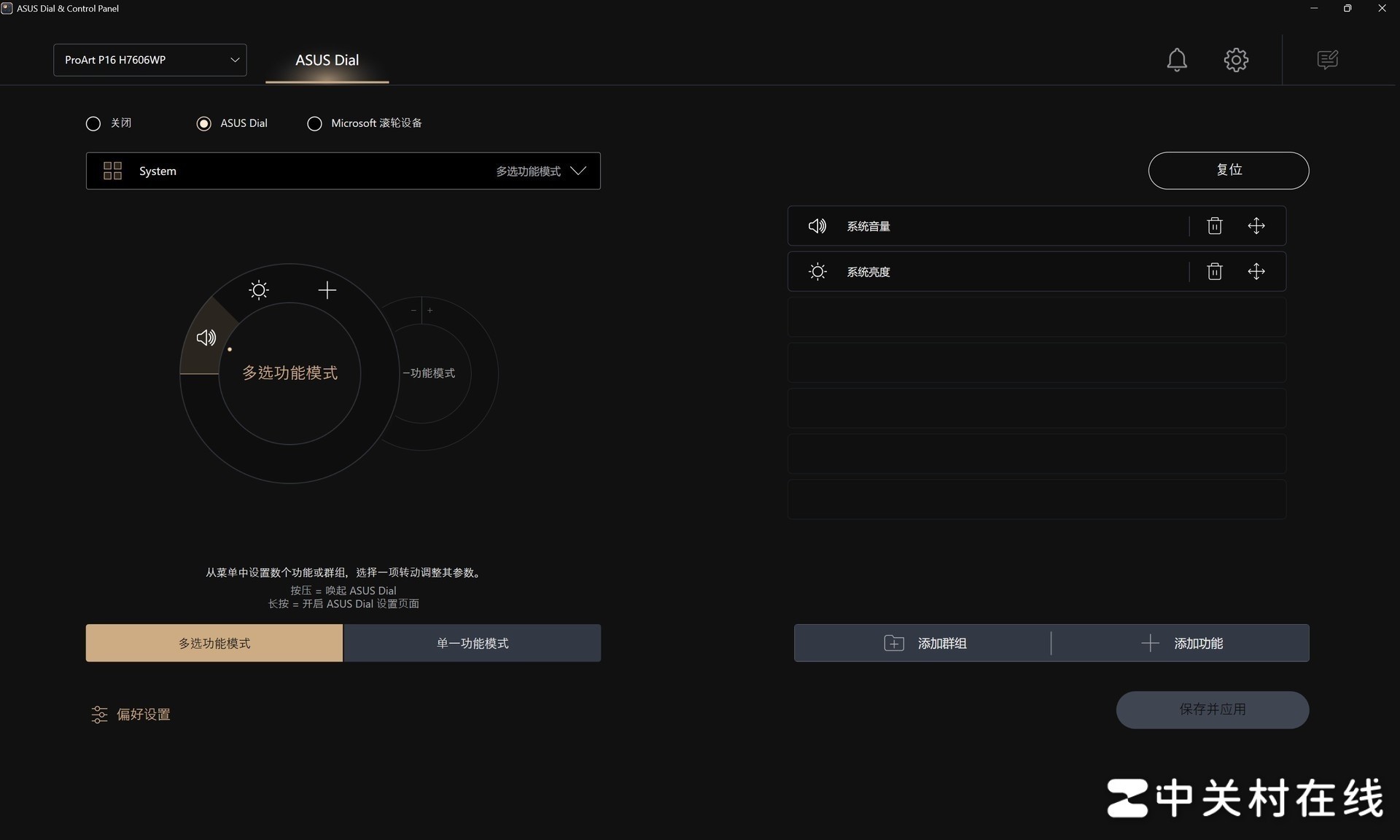The height and width of the screenshot is (840, 1400).
Task: Select the 系统亮度 list row
Action: coord(1037,271)
